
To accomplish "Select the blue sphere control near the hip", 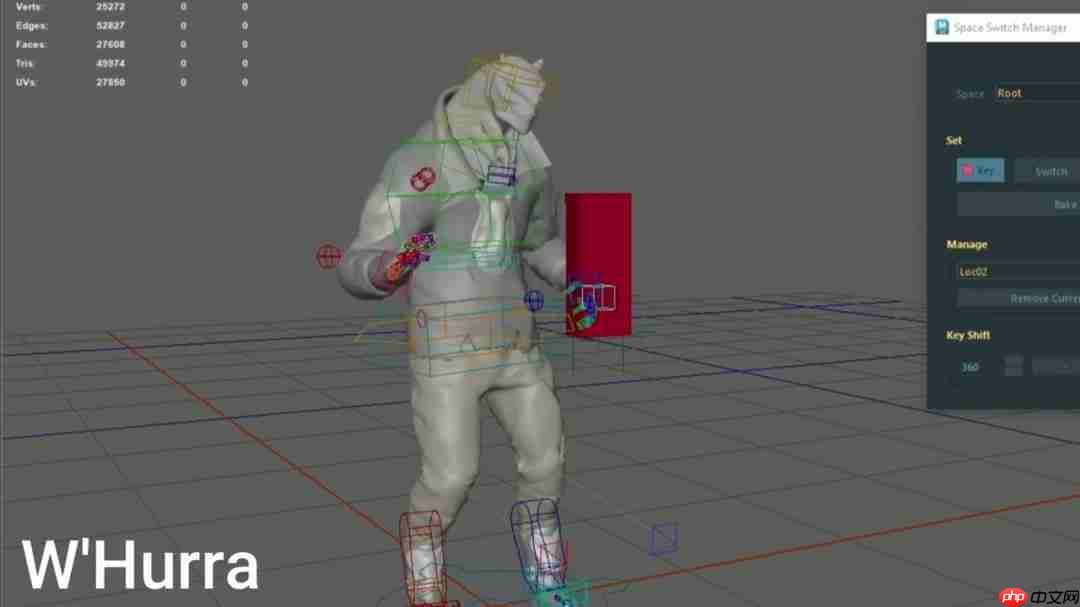I will pos(534,300).
